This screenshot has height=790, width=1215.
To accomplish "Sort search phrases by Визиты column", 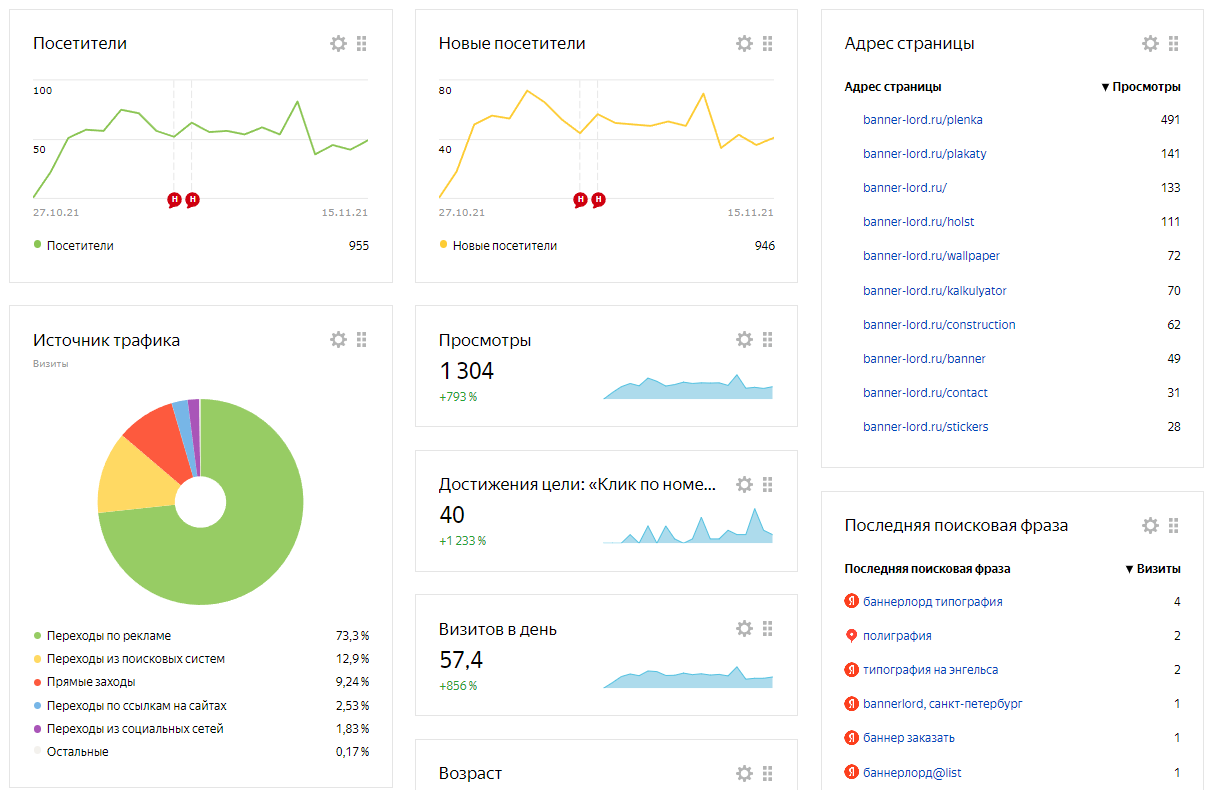I will pos(1153,568).
